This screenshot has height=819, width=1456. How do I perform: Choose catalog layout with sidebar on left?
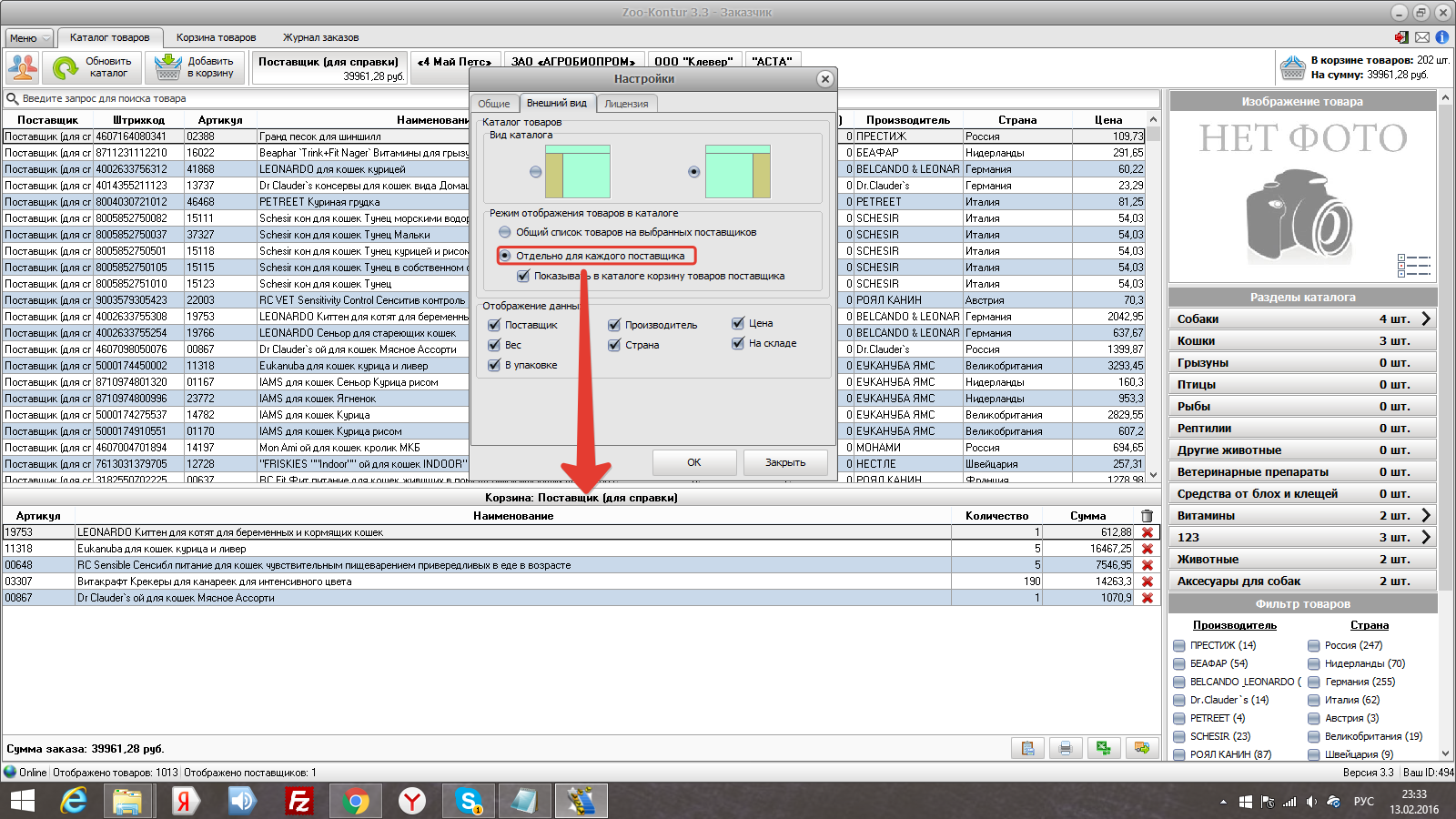536,171
